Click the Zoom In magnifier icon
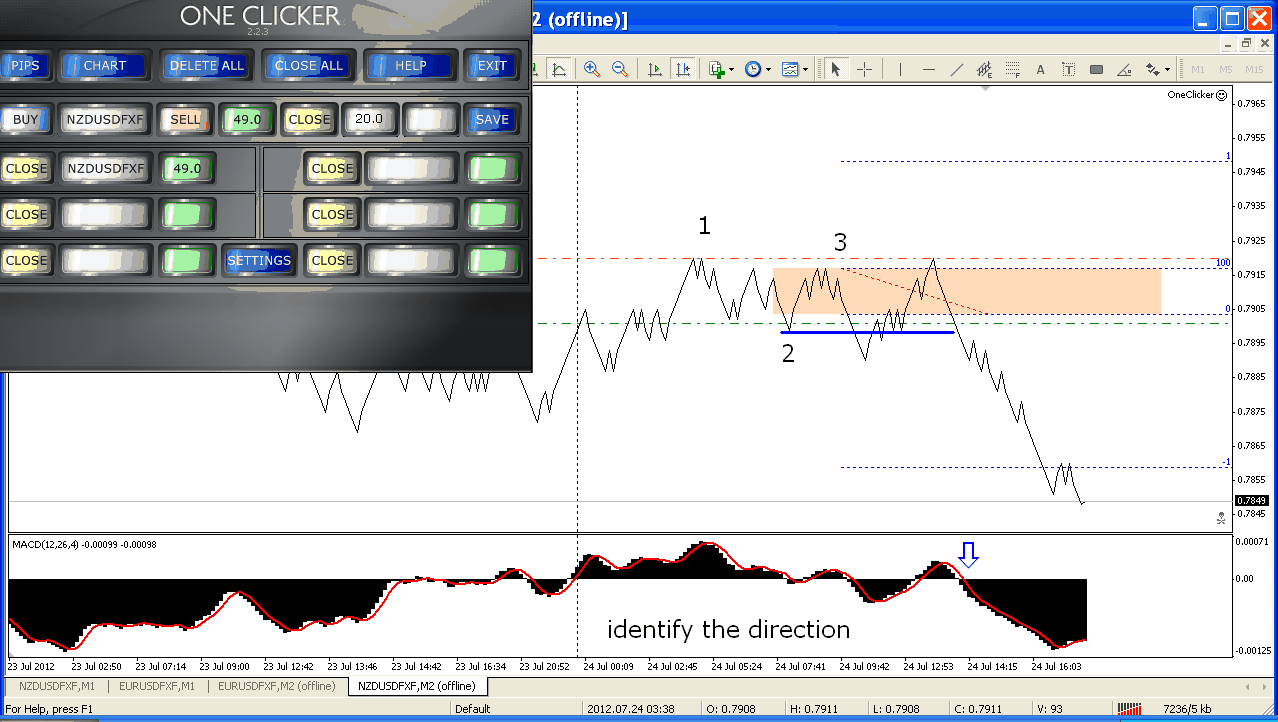This screenshot has height=722, width=1278. [592, 69]
